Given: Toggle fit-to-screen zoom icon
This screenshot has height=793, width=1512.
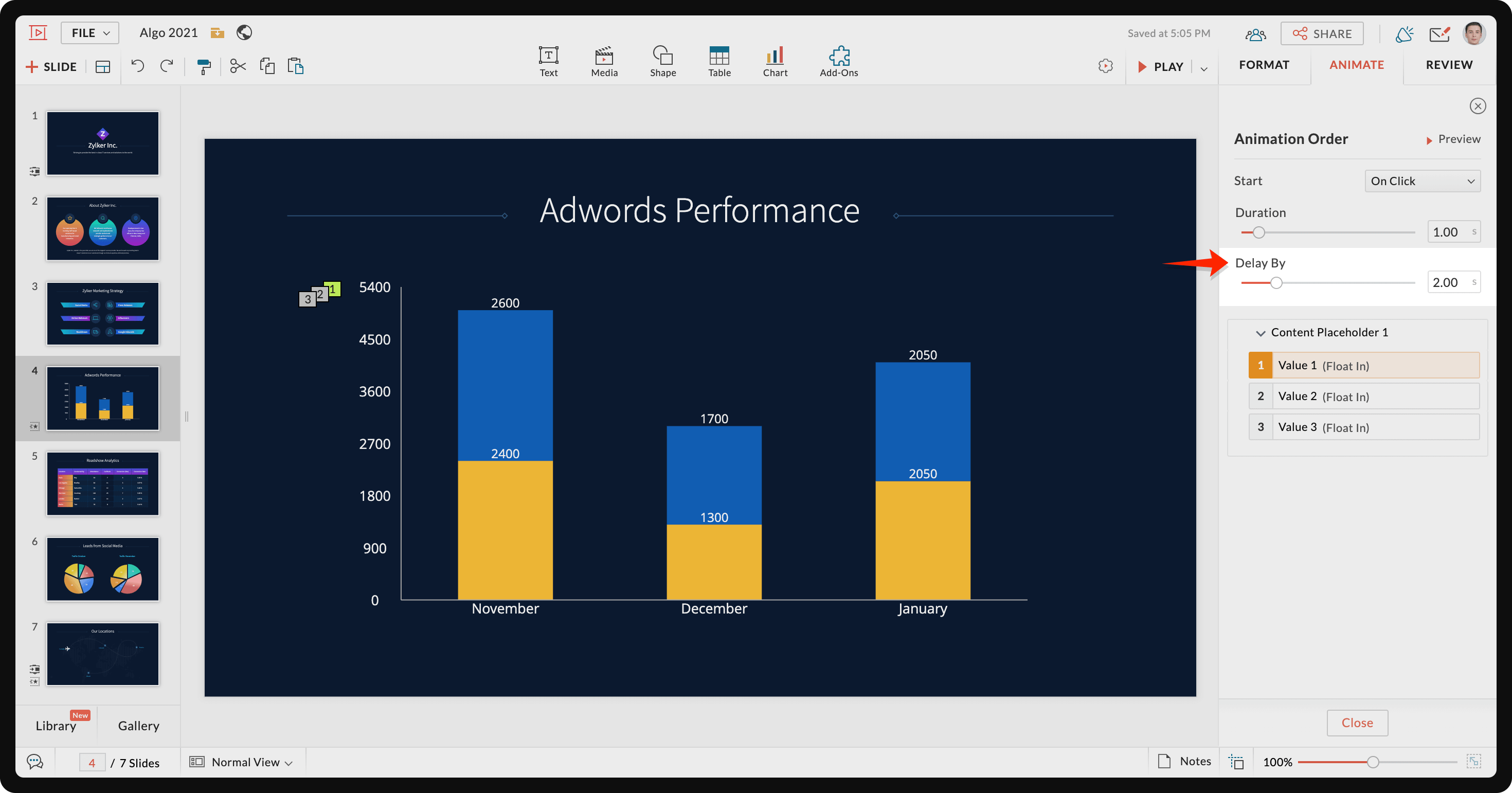Looking at the screenshot, I should 1473,762.
